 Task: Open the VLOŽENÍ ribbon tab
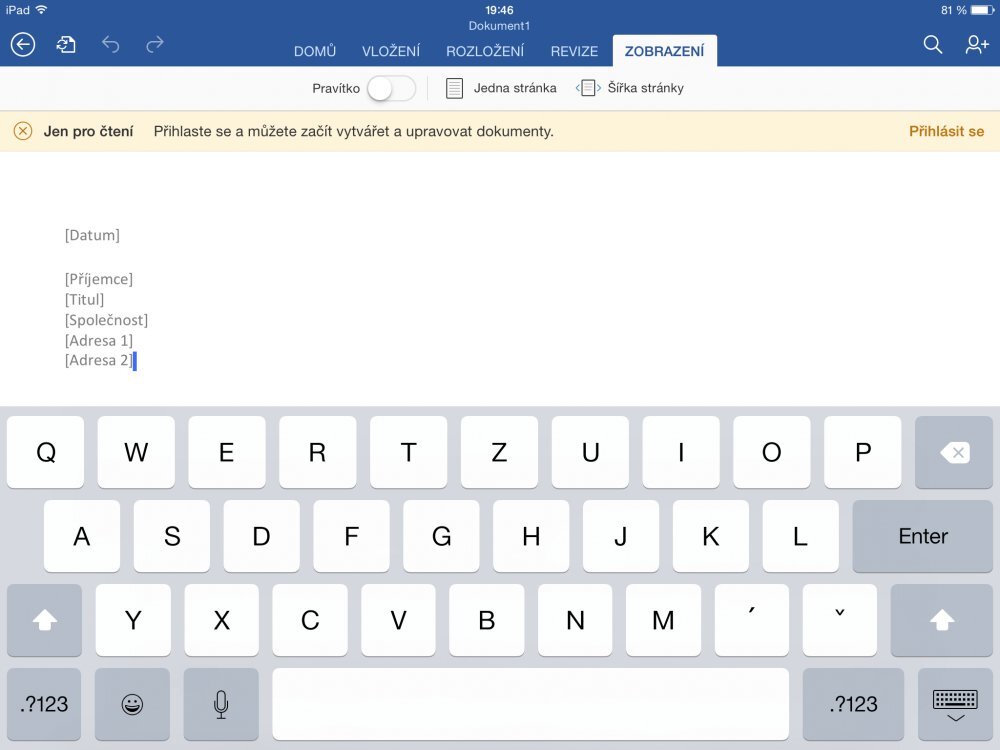[x=392, y=50]
